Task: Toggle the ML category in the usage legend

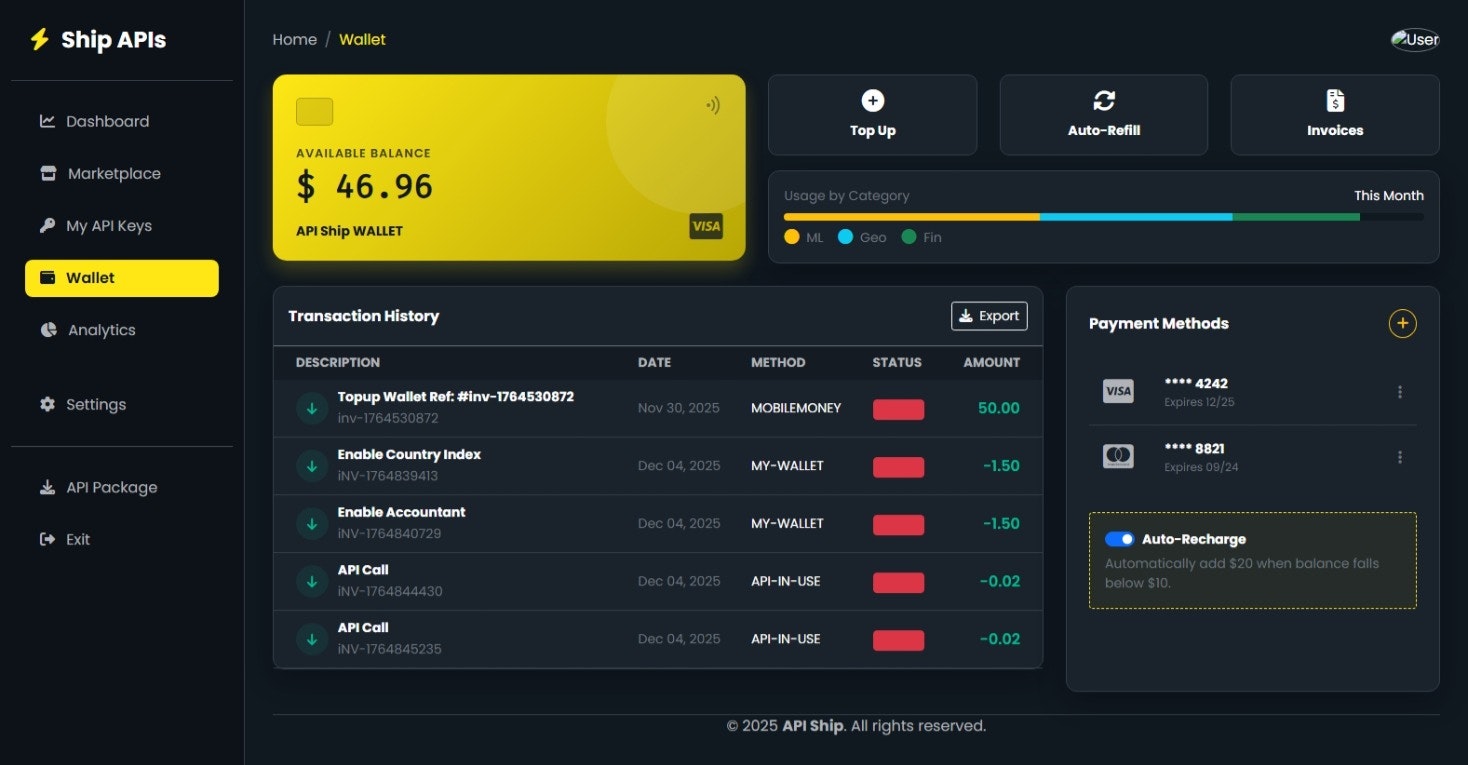Action: 803,237
